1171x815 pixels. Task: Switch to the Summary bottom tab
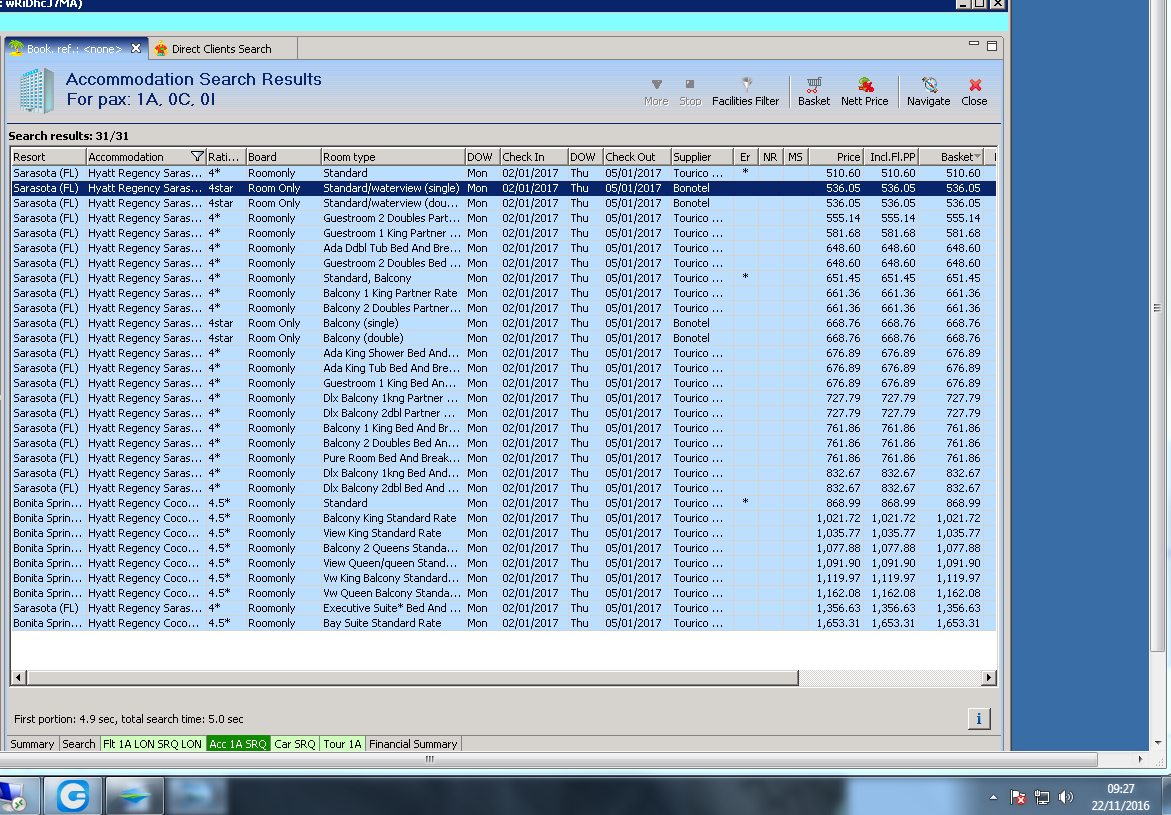(x=32, y=744)
